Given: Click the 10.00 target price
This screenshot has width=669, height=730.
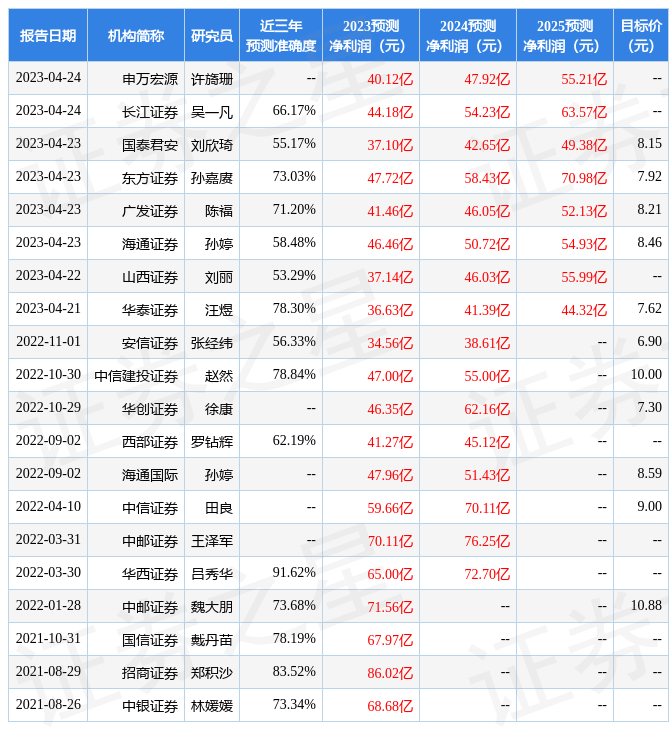Looking at the screenshot, I should 646,374.
